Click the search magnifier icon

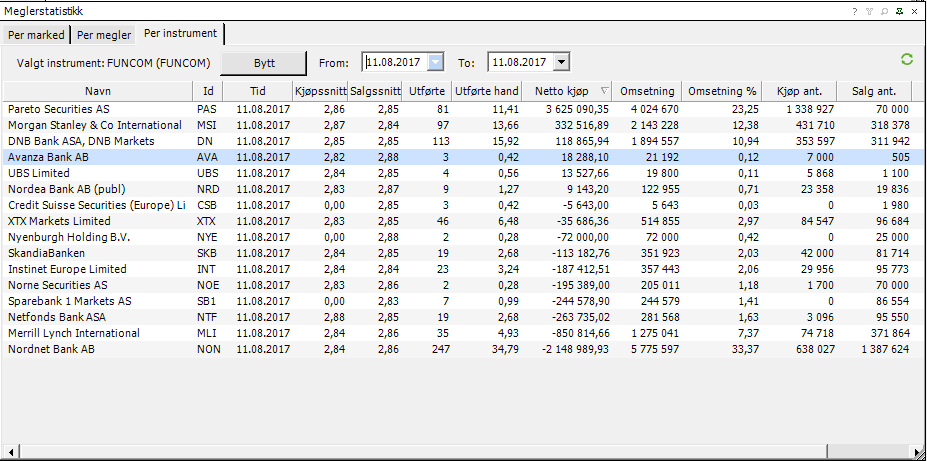click(x=884, y=11)
